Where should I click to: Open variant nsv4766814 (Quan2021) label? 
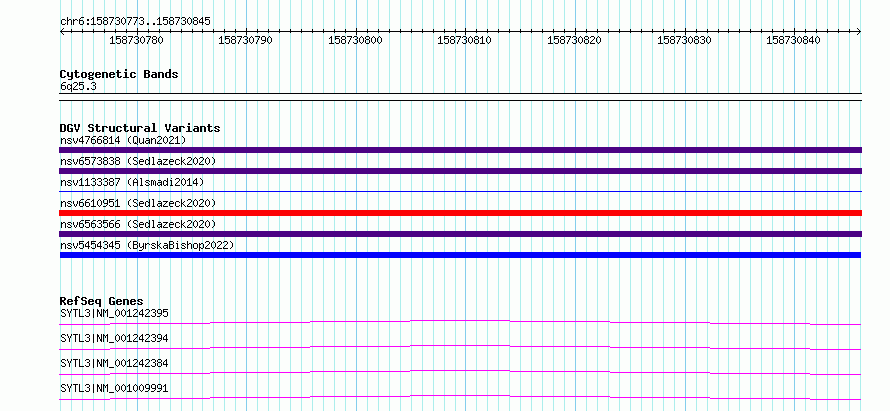pyautogui.click(x=123, y=140)
